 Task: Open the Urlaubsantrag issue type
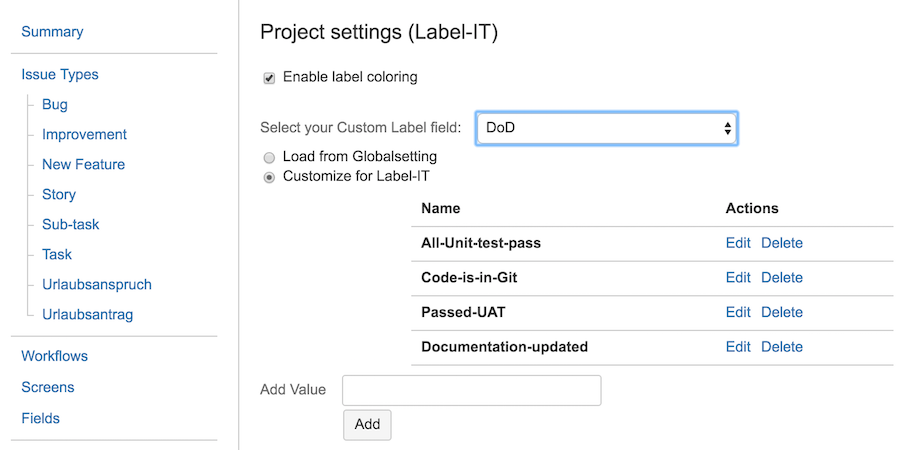[x=87, y=315]
